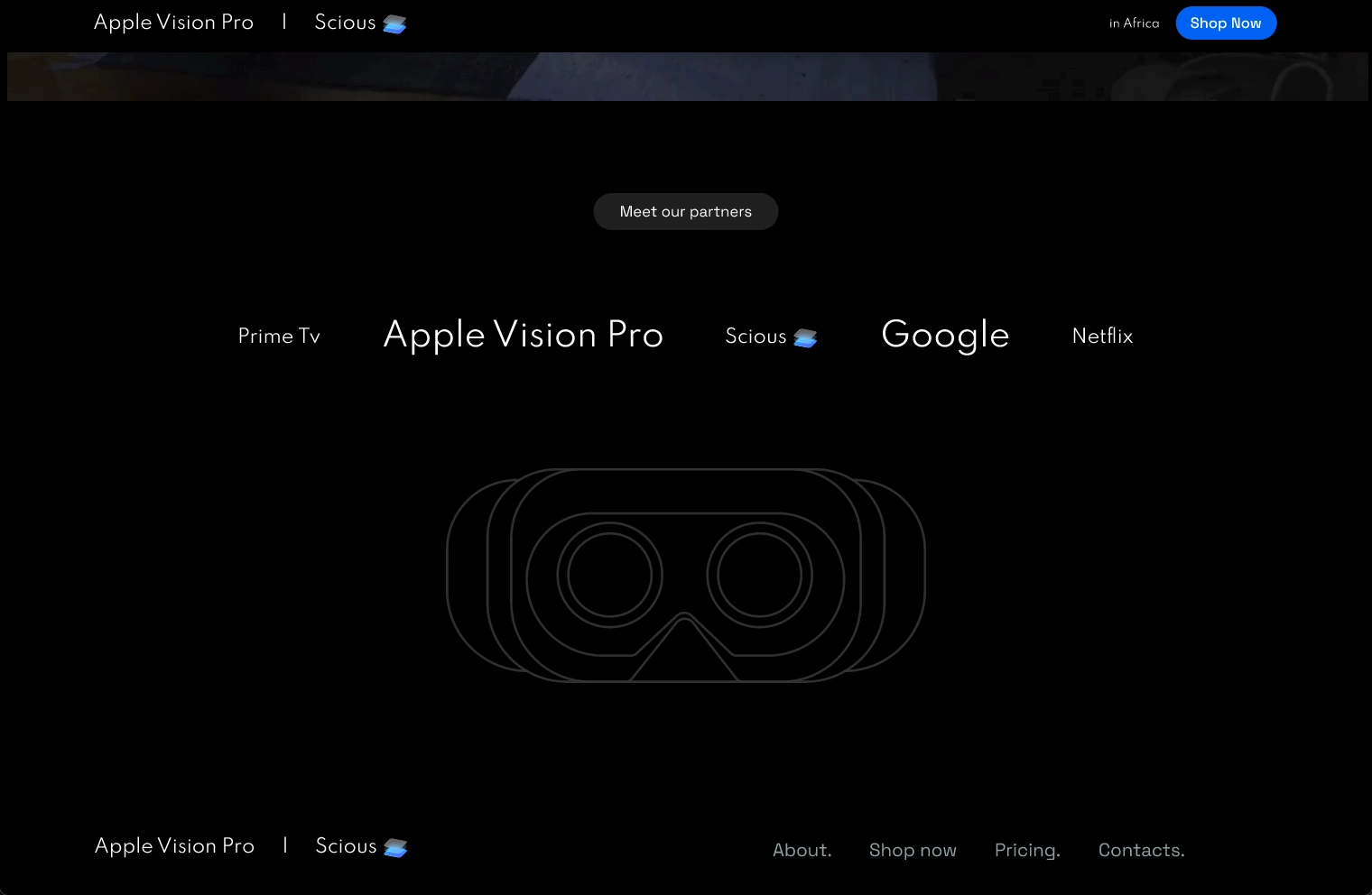
Task: Select the Prime Tv partner name
Action: tap(279, 336)
